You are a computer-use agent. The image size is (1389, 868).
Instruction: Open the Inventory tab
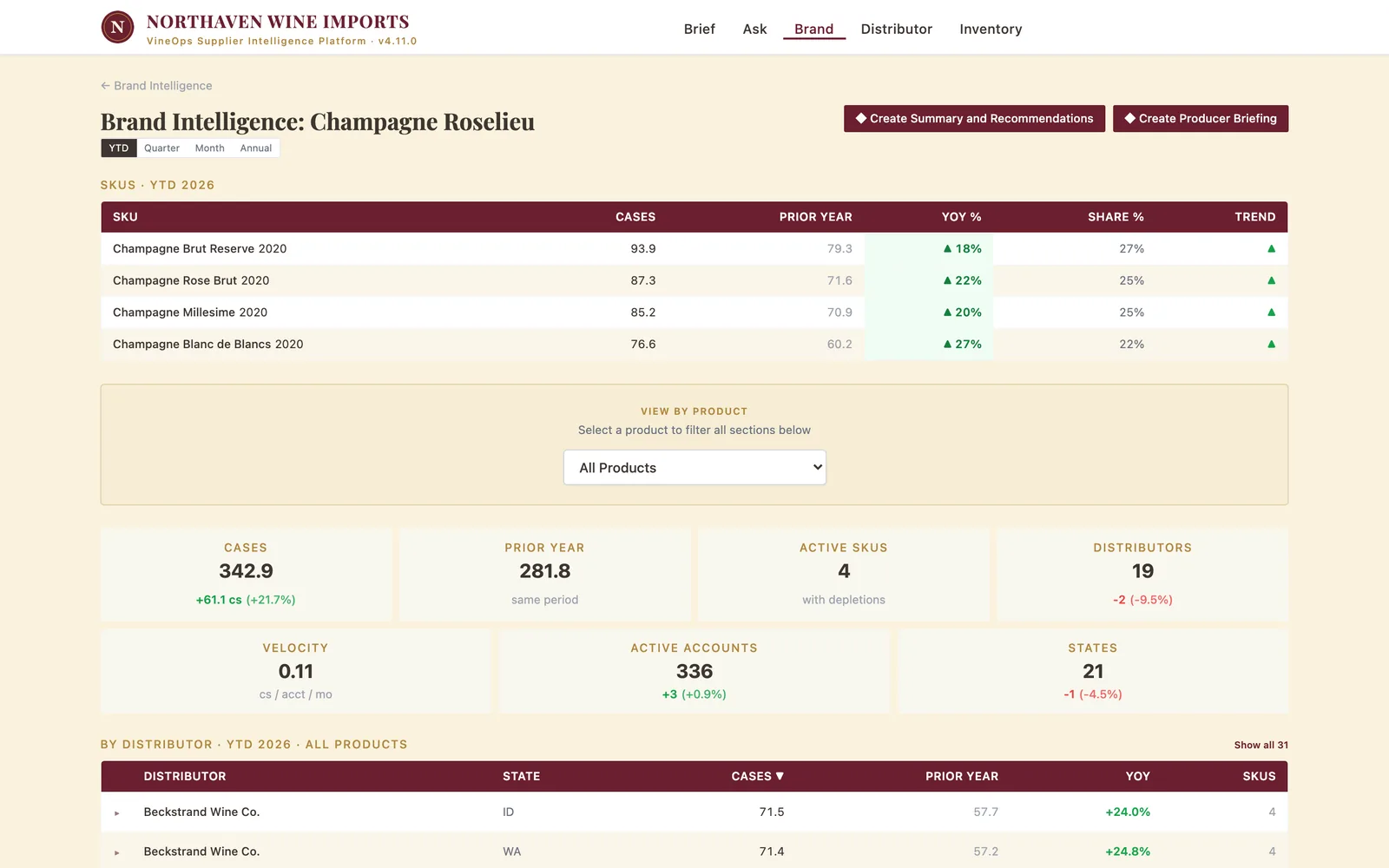991,30
